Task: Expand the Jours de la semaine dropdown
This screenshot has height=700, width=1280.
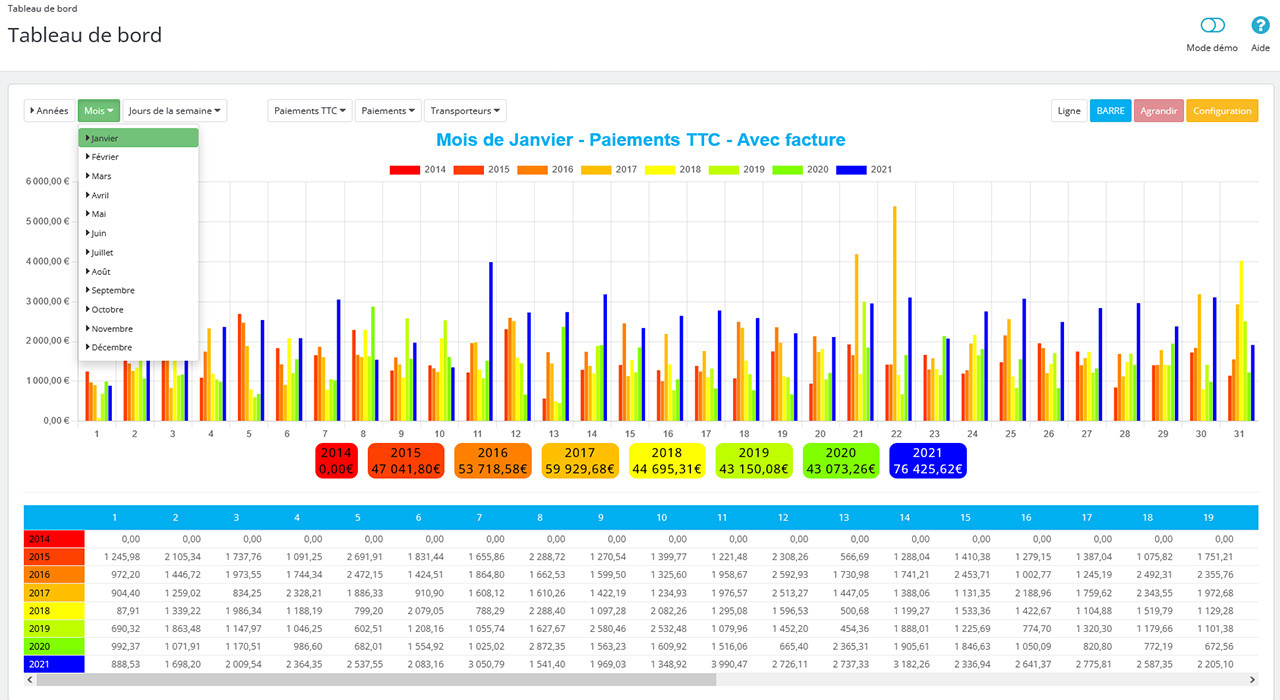Action: (175, 111)
